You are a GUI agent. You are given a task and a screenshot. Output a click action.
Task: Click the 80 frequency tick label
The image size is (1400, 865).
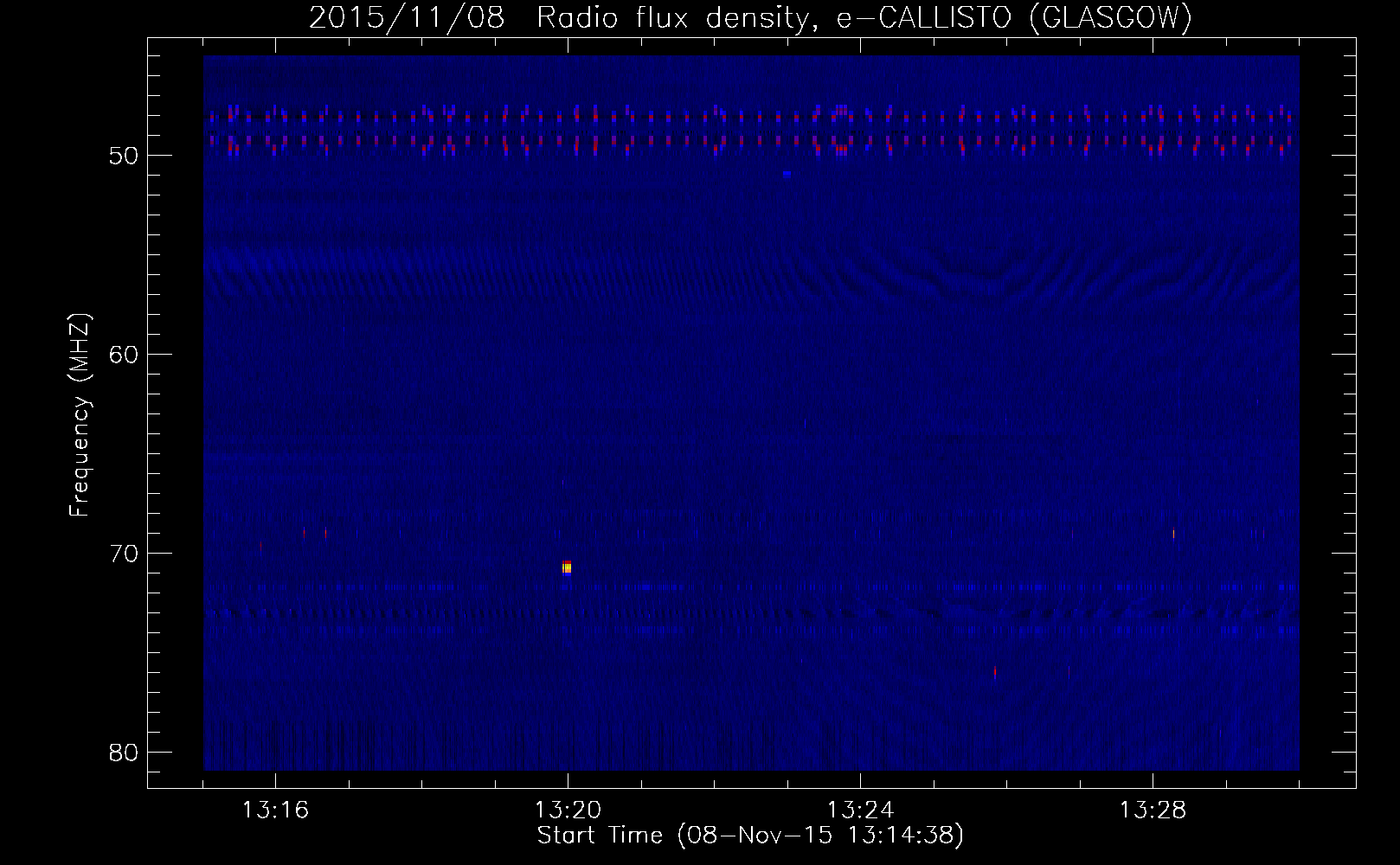(123, 752)
